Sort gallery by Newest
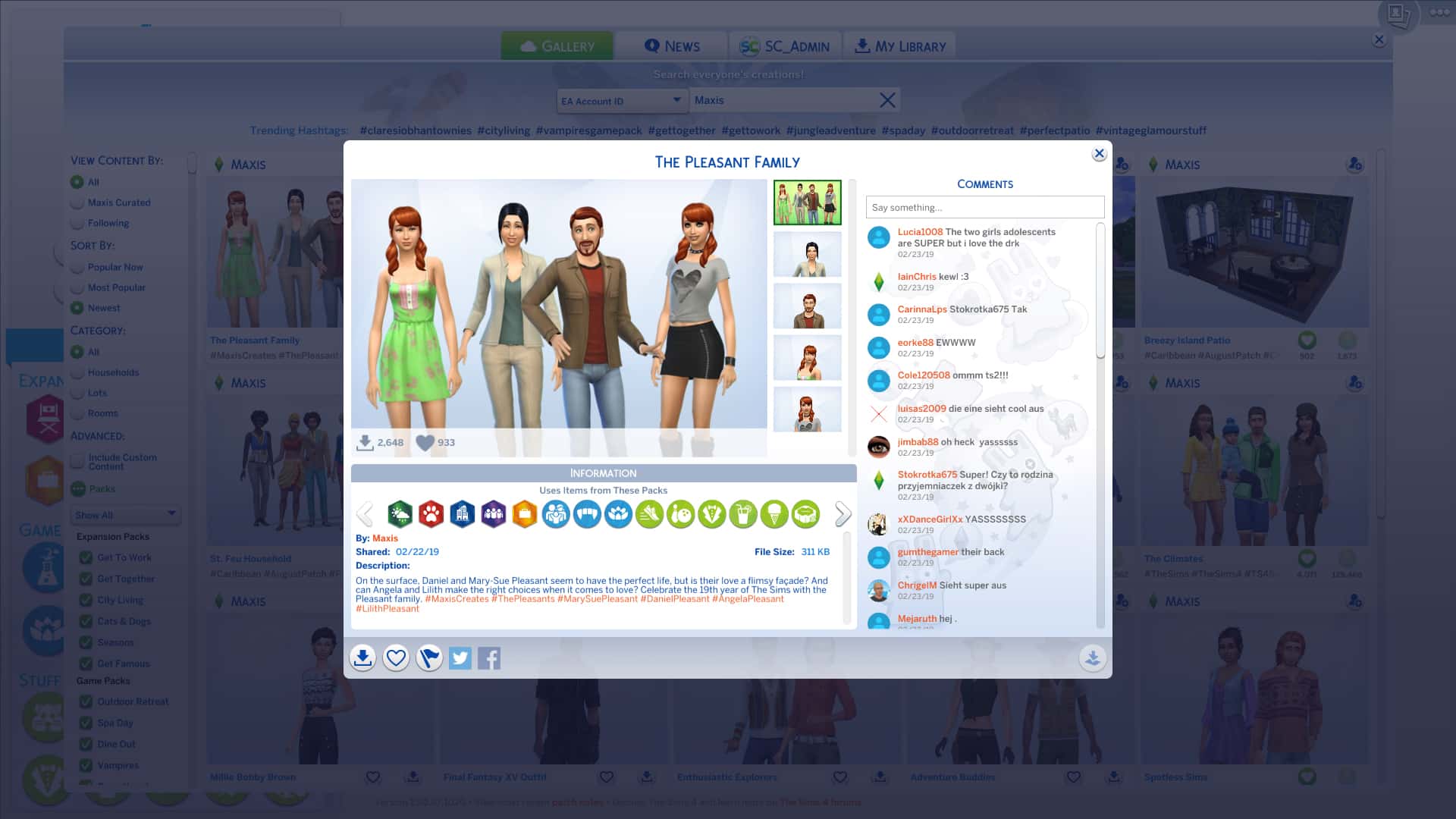 77,308
